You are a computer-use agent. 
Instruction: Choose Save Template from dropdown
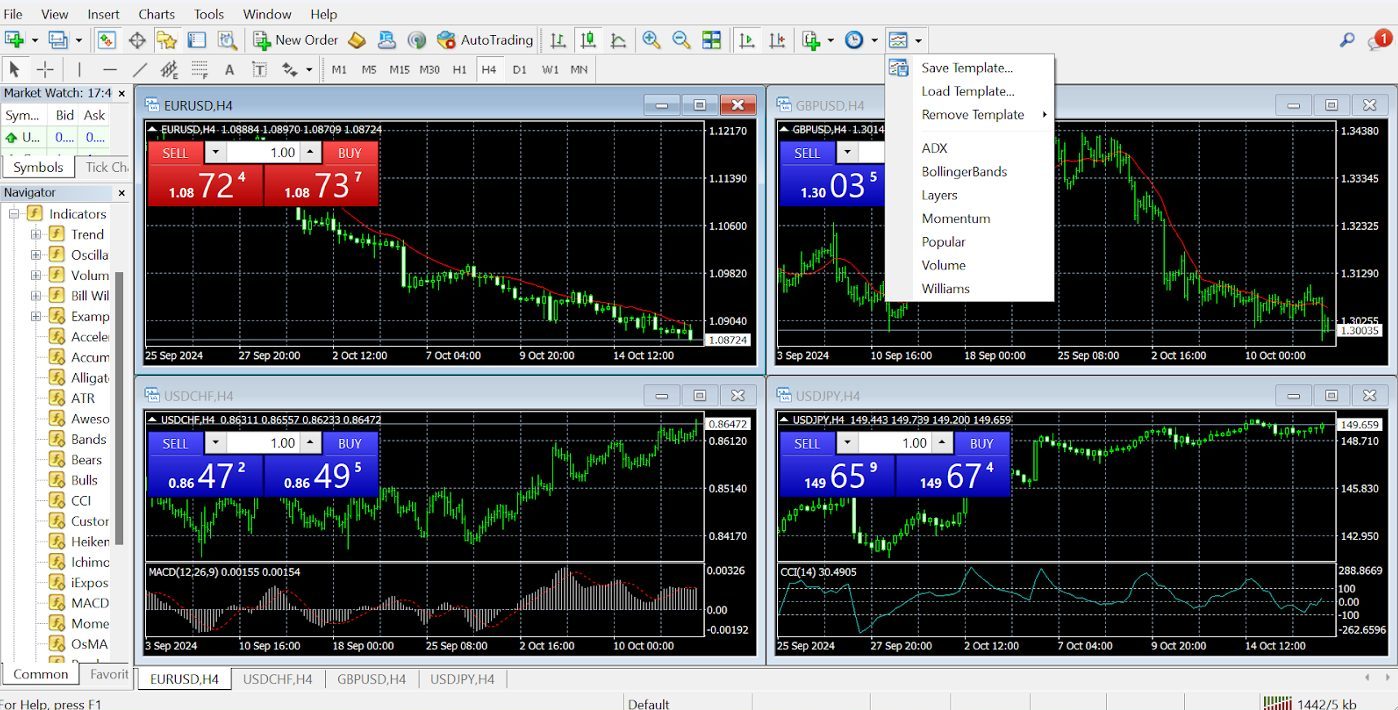tap(969, 68)
